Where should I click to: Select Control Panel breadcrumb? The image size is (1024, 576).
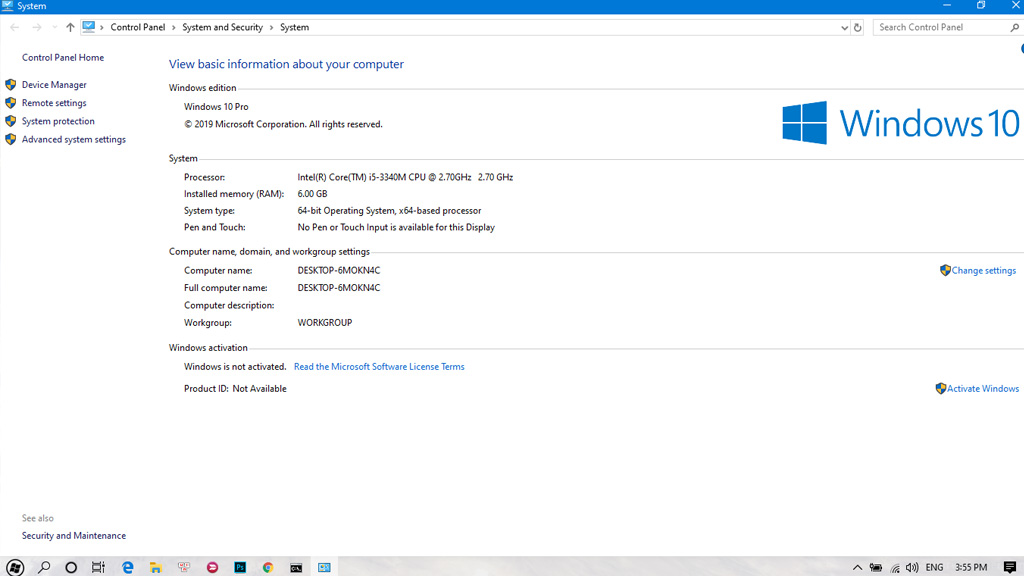[138, 27]
